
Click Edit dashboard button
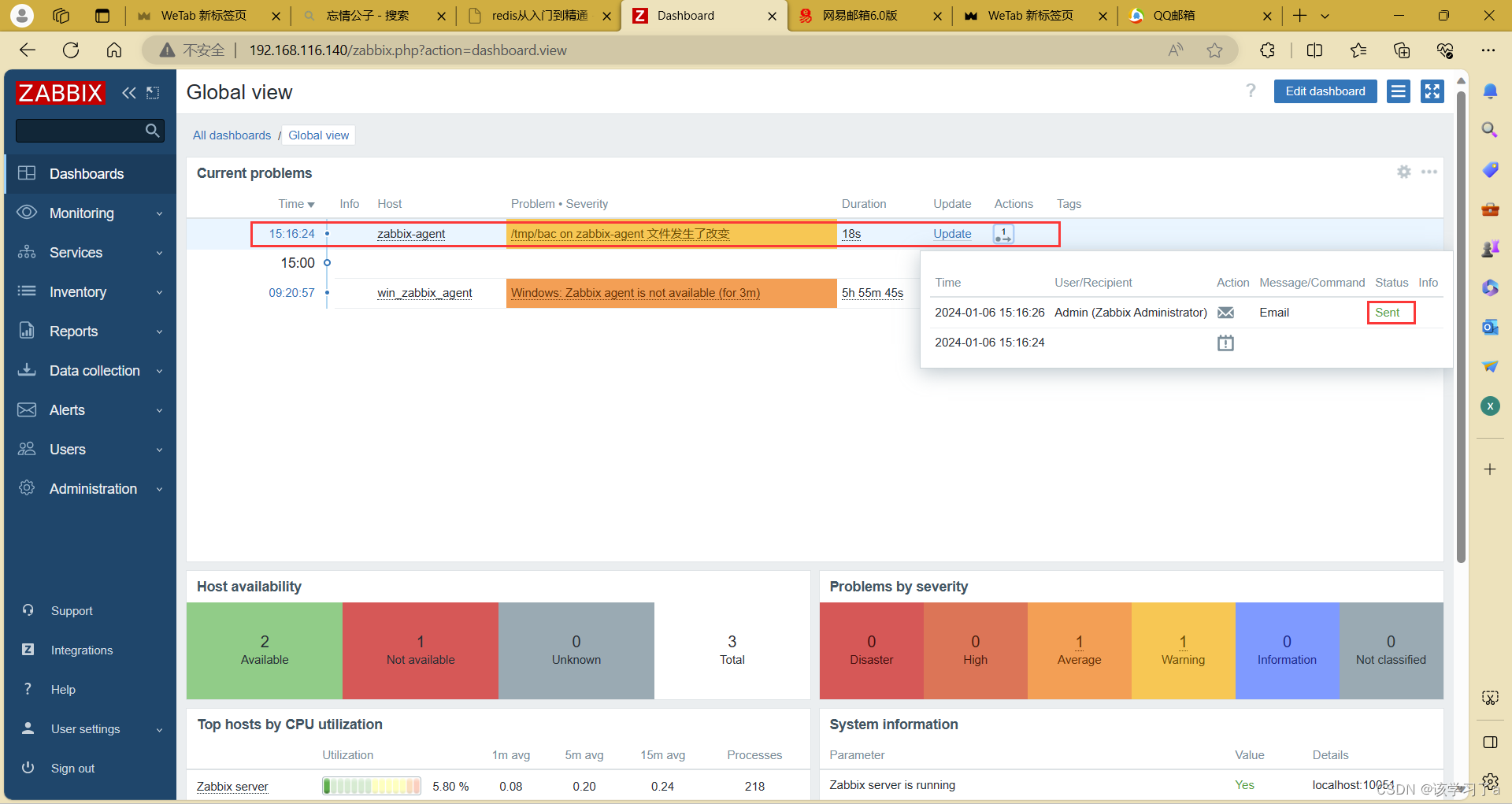pyautogui.click(x=1325, y=91)
